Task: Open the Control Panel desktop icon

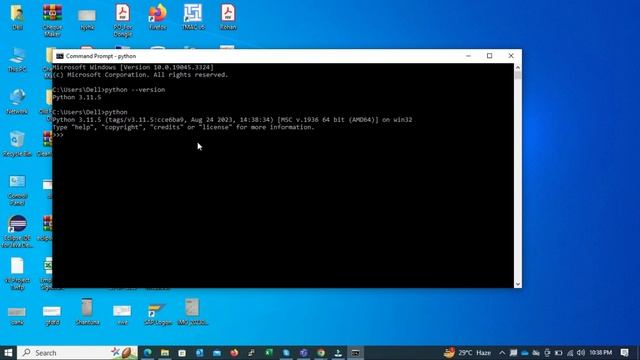Action: tap(17, 190)
